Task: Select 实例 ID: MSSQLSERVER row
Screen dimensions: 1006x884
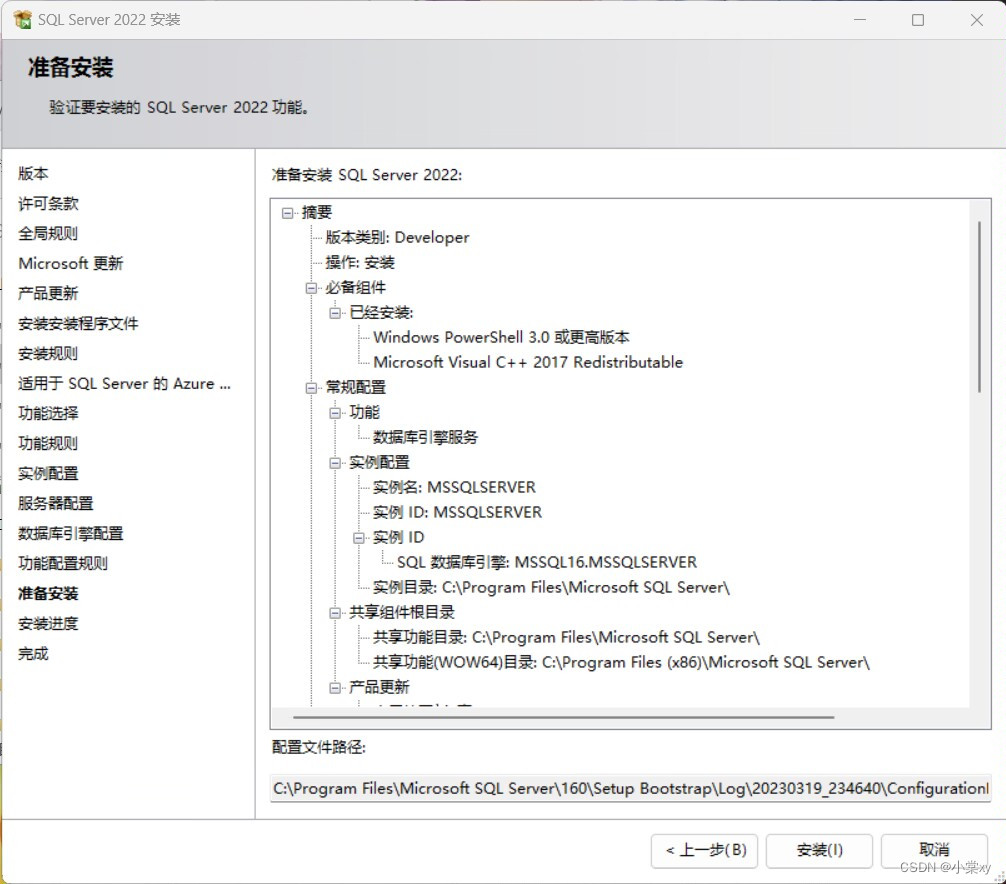Action: (x=457, y=513)
